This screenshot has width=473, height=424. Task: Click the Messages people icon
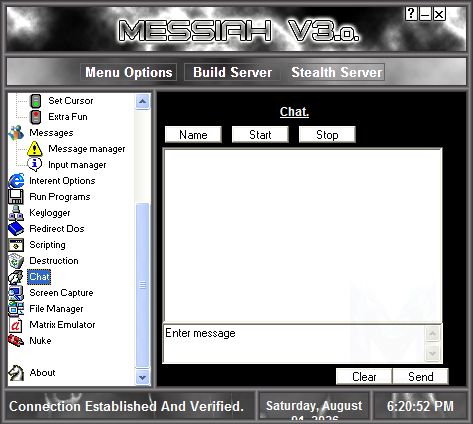click(x=16, y=133)
